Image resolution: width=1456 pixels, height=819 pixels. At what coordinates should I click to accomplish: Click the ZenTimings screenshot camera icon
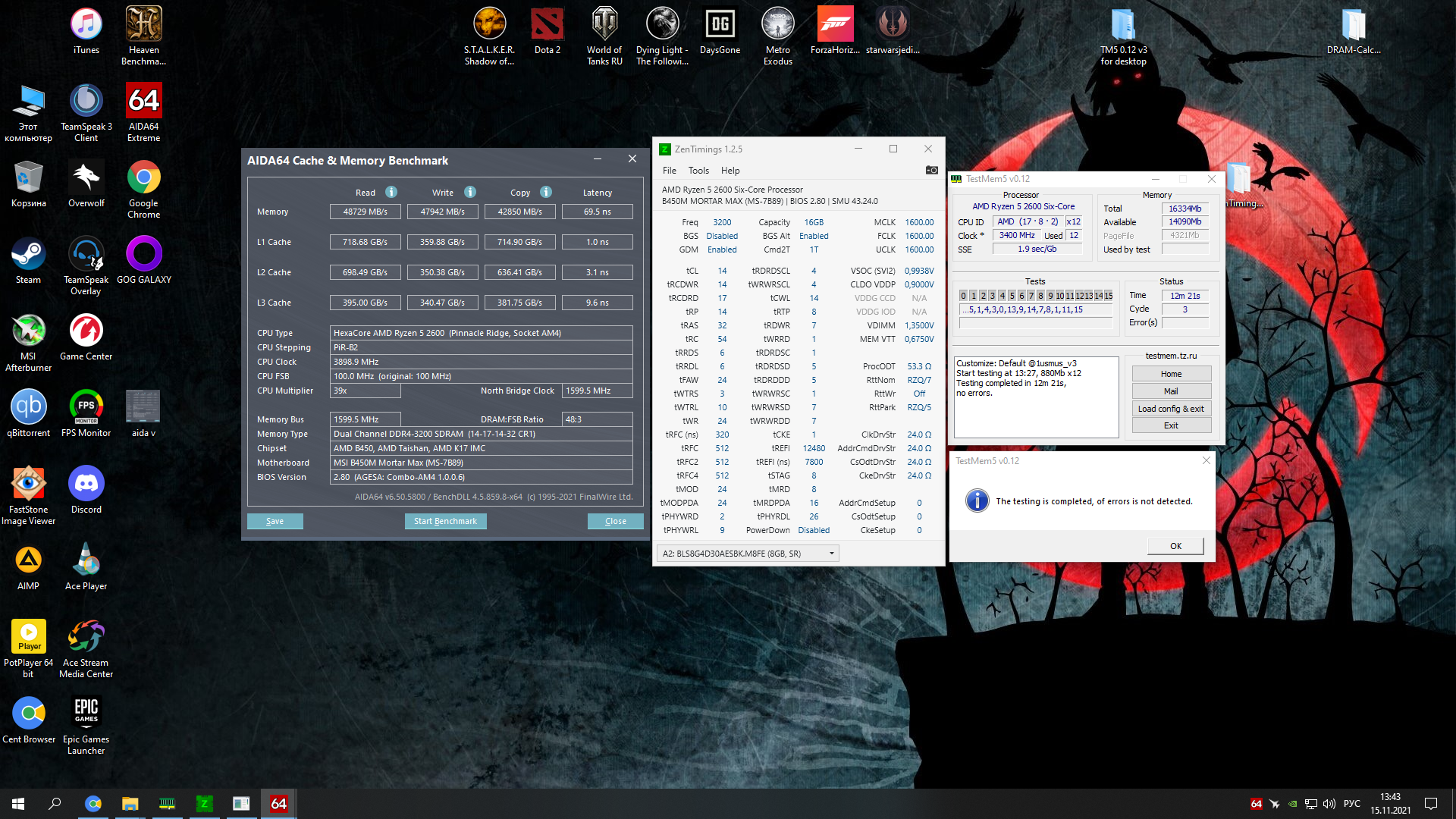[931, 170]
